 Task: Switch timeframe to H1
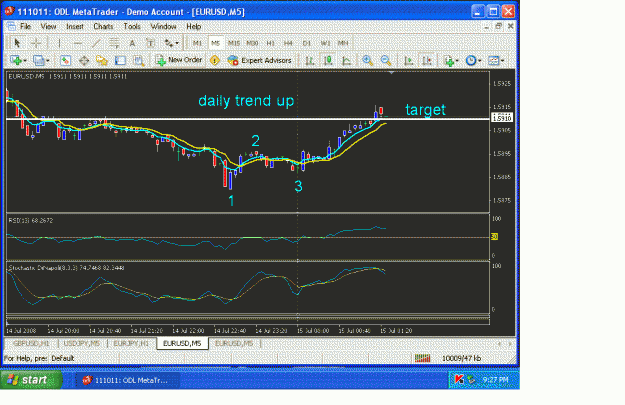[271, 43]
